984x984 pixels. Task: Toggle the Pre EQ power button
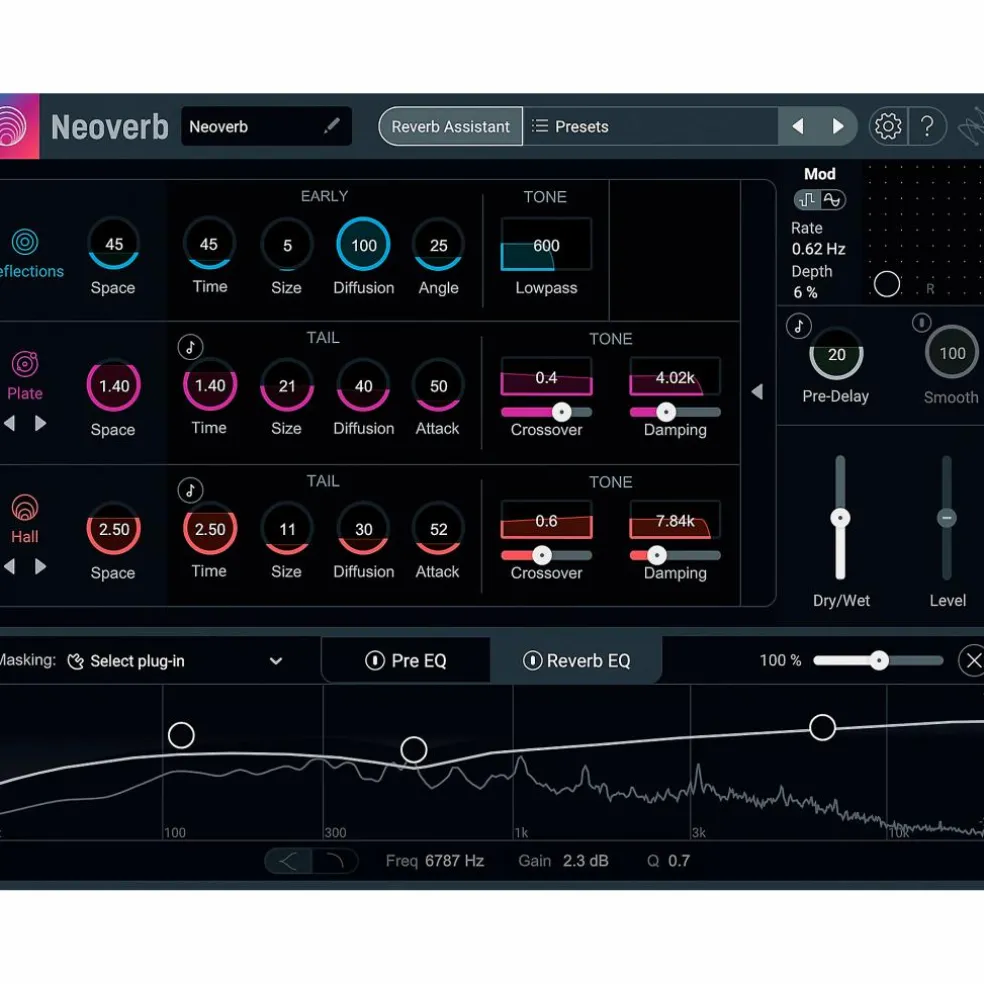point(375,660)
